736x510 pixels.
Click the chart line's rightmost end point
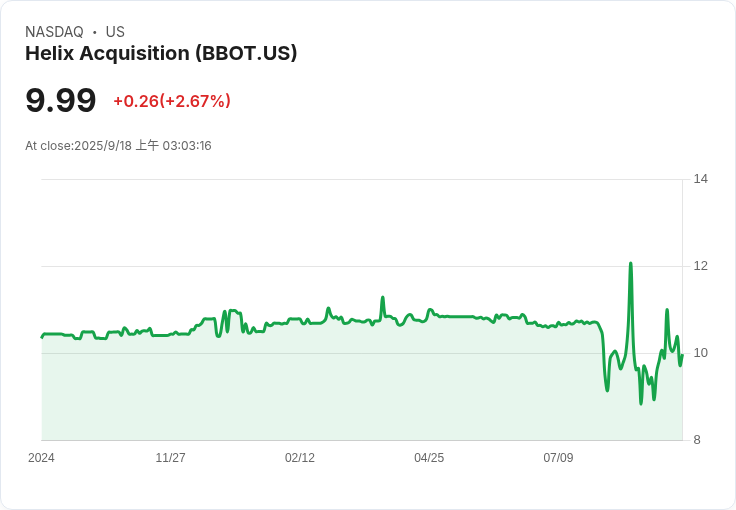point(682,355)
